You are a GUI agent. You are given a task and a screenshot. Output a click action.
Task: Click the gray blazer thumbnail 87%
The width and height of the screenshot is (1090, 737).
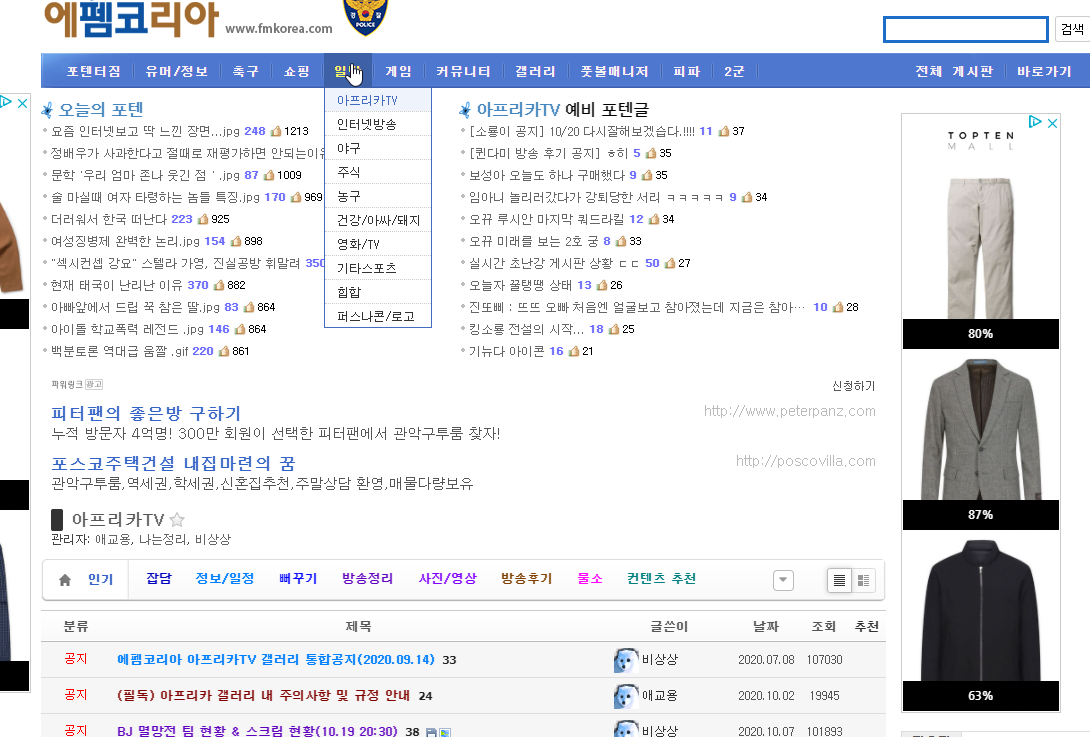point(980,428)
